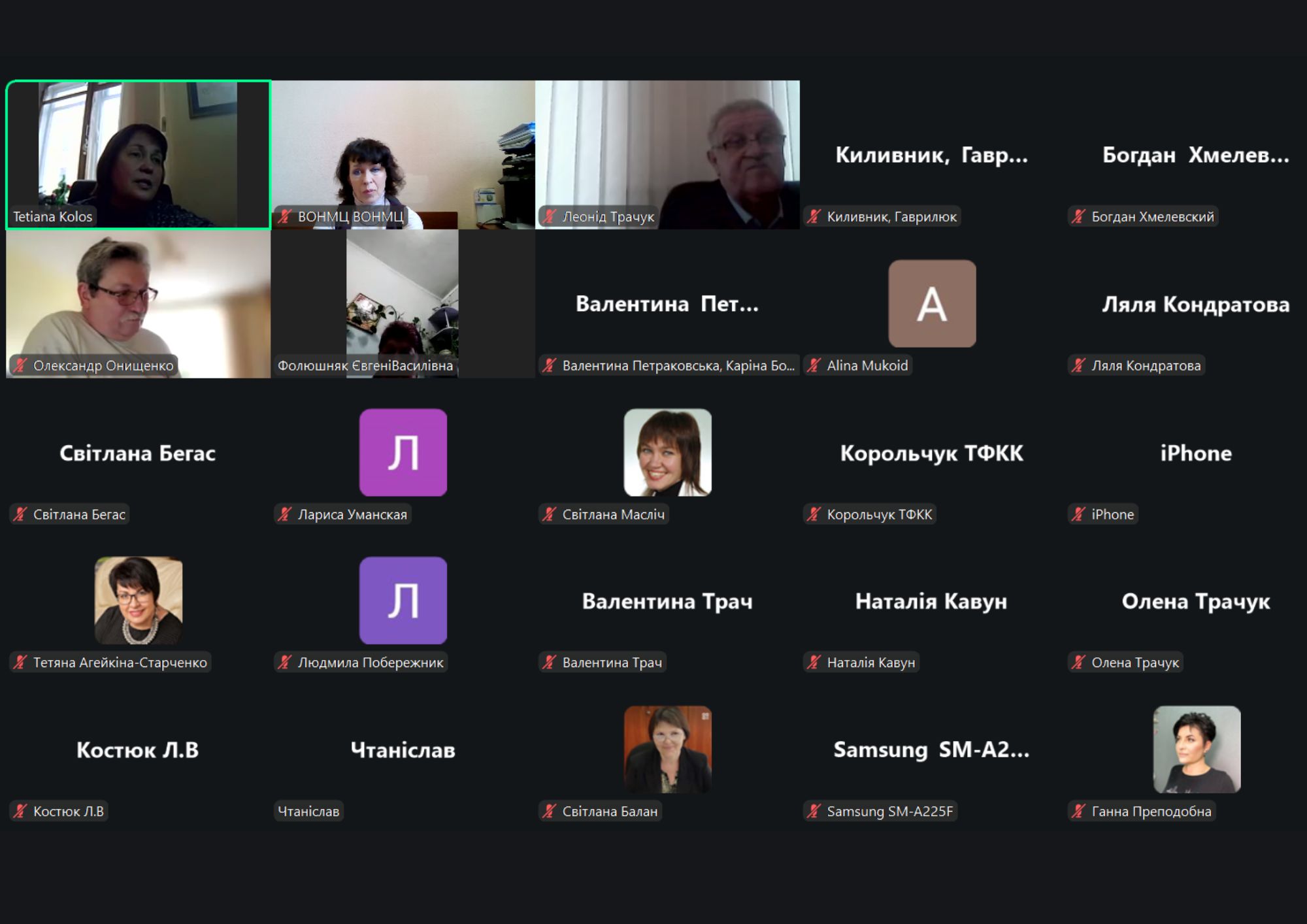The width and height of the screenshot is (1307, 924).
Task: Click muted mic icon beside Корольчук ТФКК label
Action: tap(814, 514)
